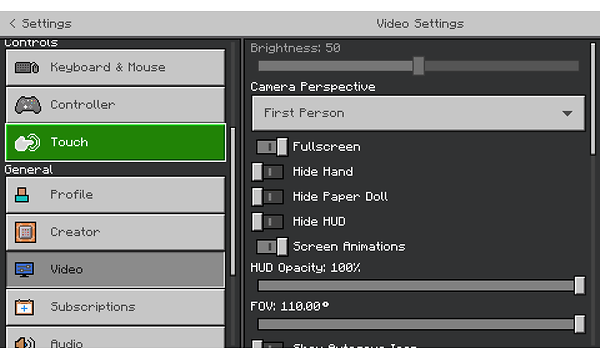Open the Subscriptions settings tab
Screen dimensions: 600x360
tap(115, 307)
